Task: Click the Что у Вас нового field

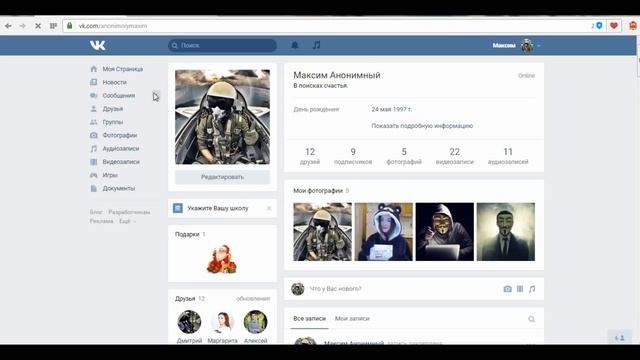Action: [x=402, y=289]
